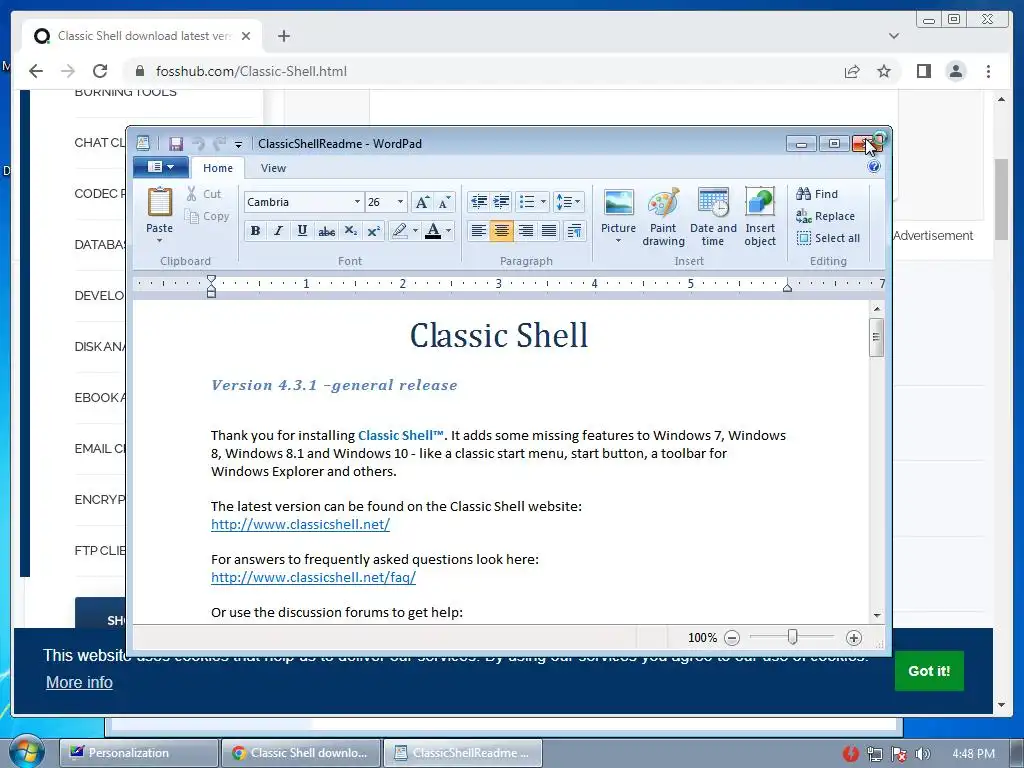This screenshot has width=1024, height=768.
Task: Click the zoom out minus button
Action: pyautogui.click(x=732, y=638)
